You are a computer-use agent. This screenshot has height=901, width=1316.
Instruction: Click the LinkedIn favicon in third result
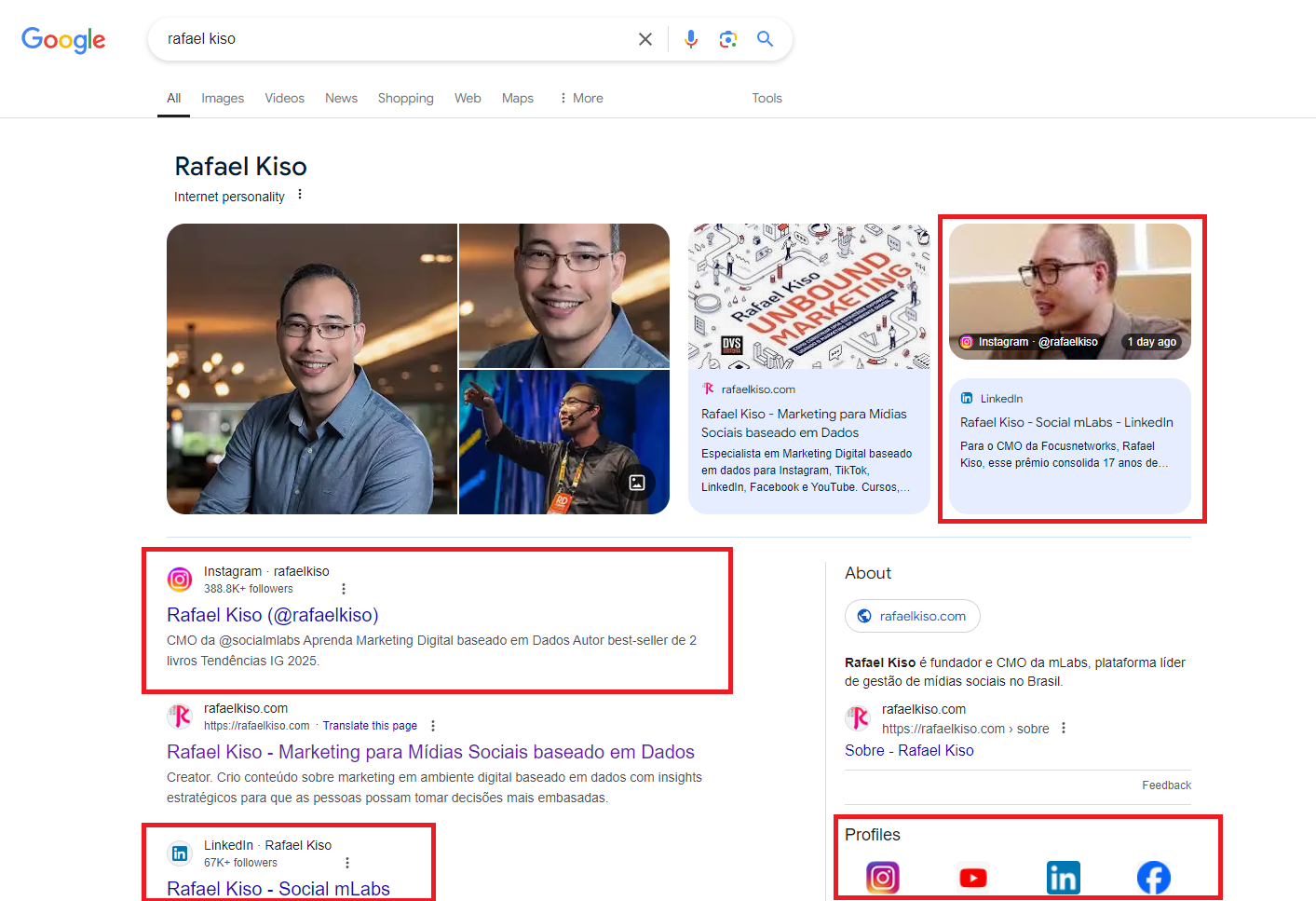pos(180,853)
